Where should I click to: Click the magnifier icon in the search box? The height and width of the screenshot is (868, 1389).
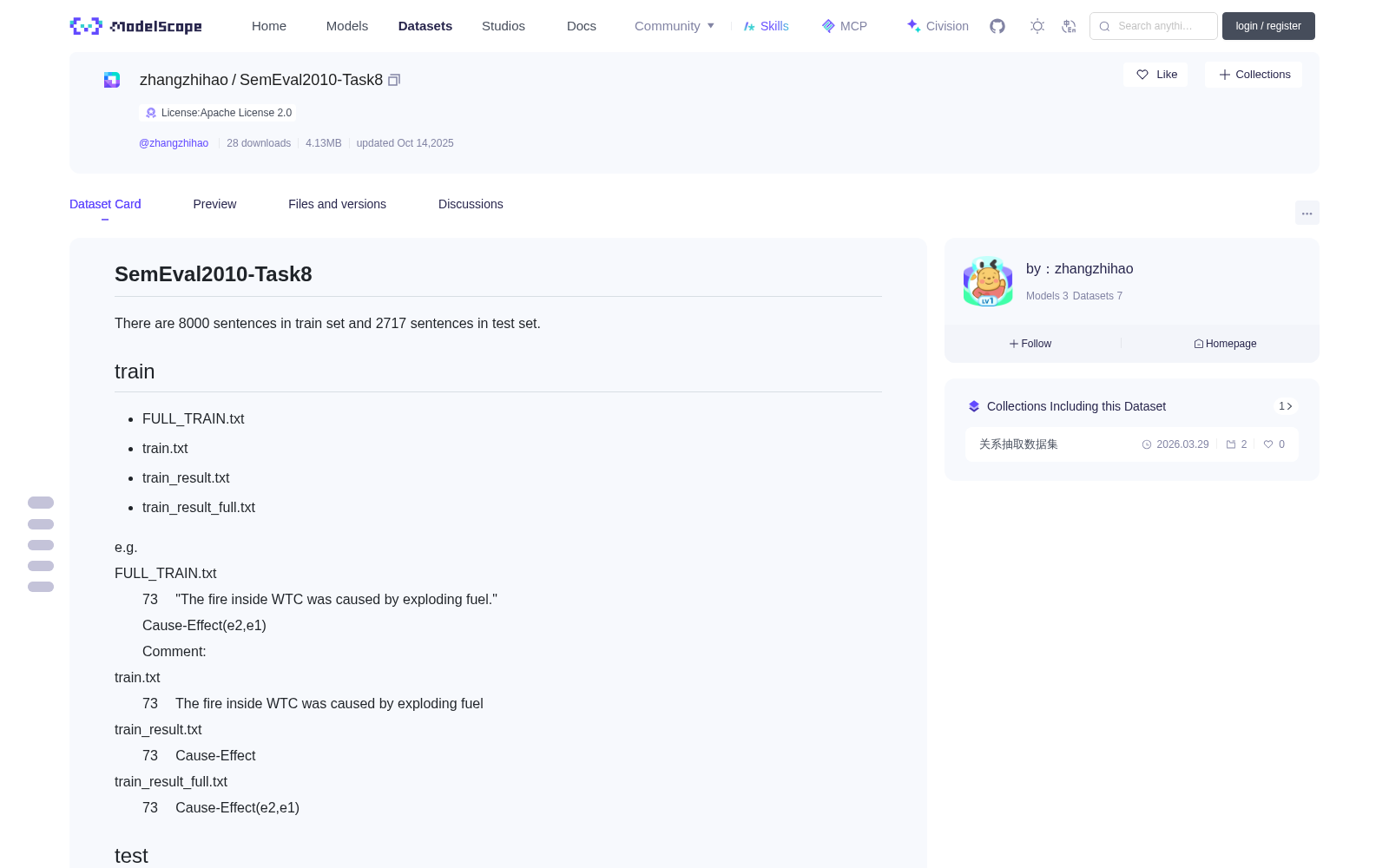tap(1104, 26)
